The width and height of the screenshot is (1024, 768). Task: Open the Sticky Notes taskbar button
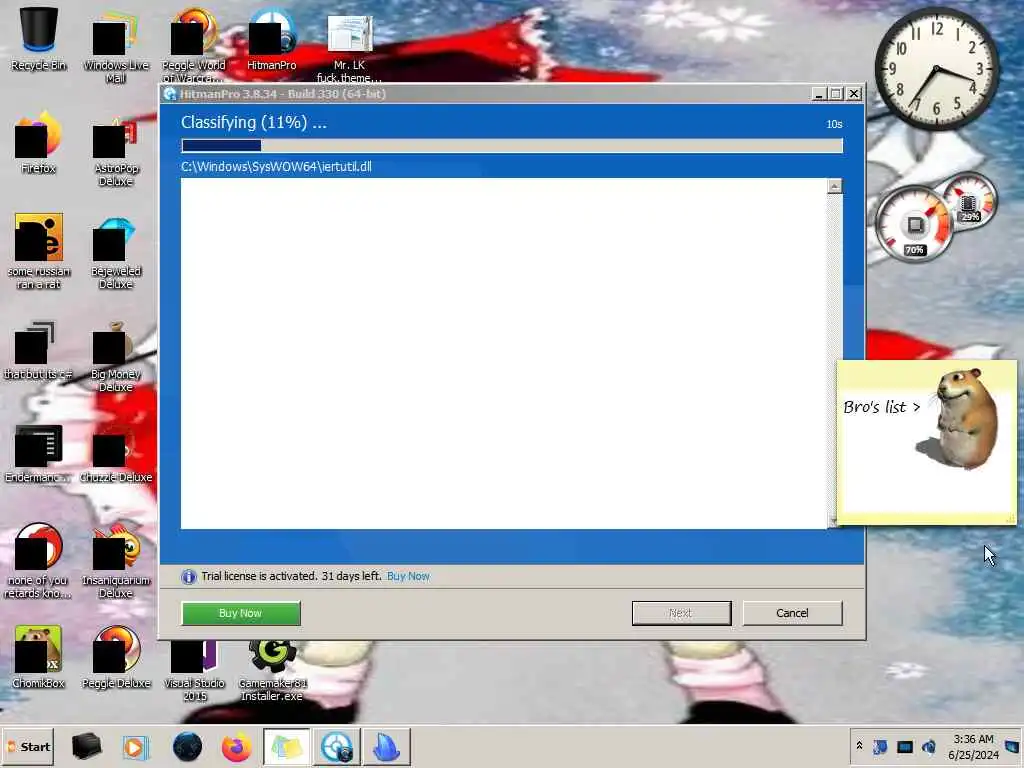click(x=287, y=746)
